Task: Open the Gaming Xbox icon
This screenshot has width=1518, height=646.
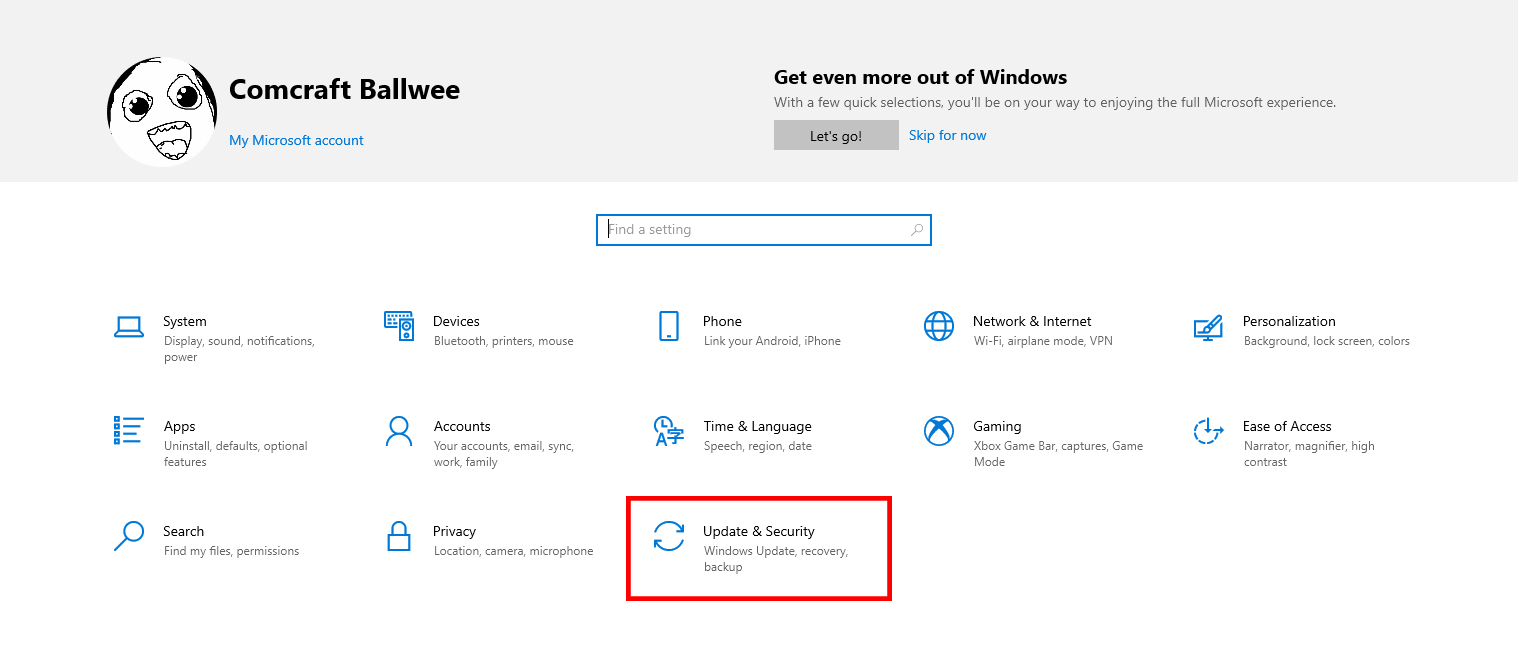Action: coord(939,431)
